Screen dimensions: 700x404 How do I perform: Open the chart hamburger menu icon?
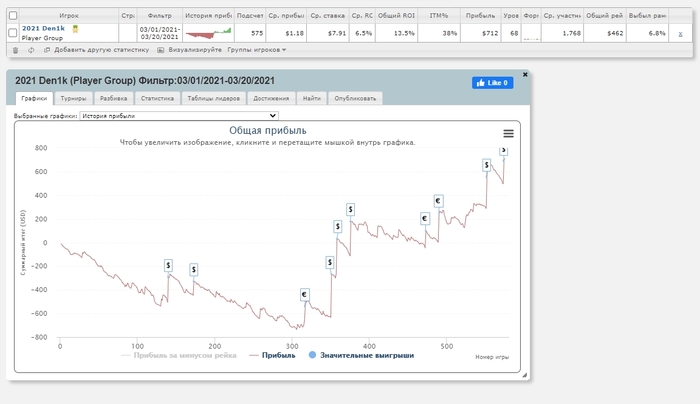coord(508,133)
